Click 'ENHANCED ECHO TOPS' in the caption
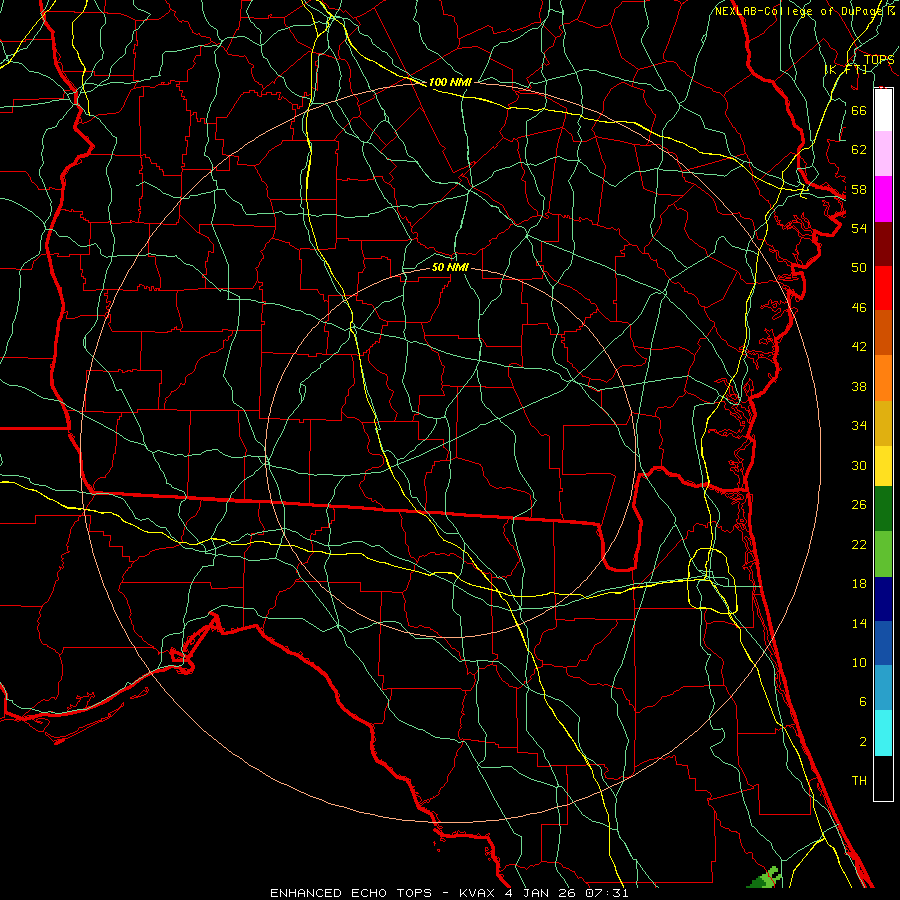 coord(350,893)
